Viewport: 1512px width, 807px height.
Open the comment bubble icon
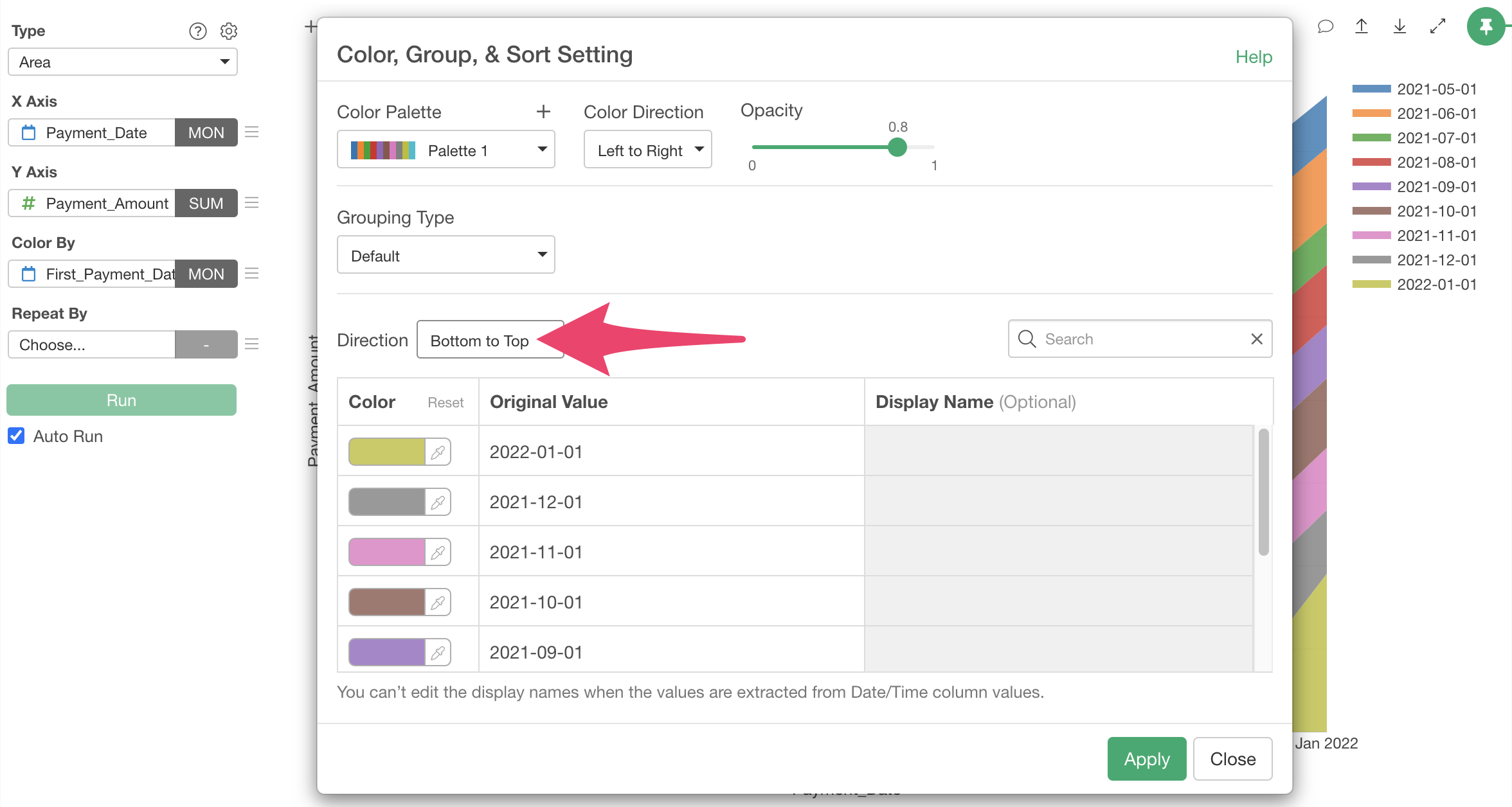1325,26
